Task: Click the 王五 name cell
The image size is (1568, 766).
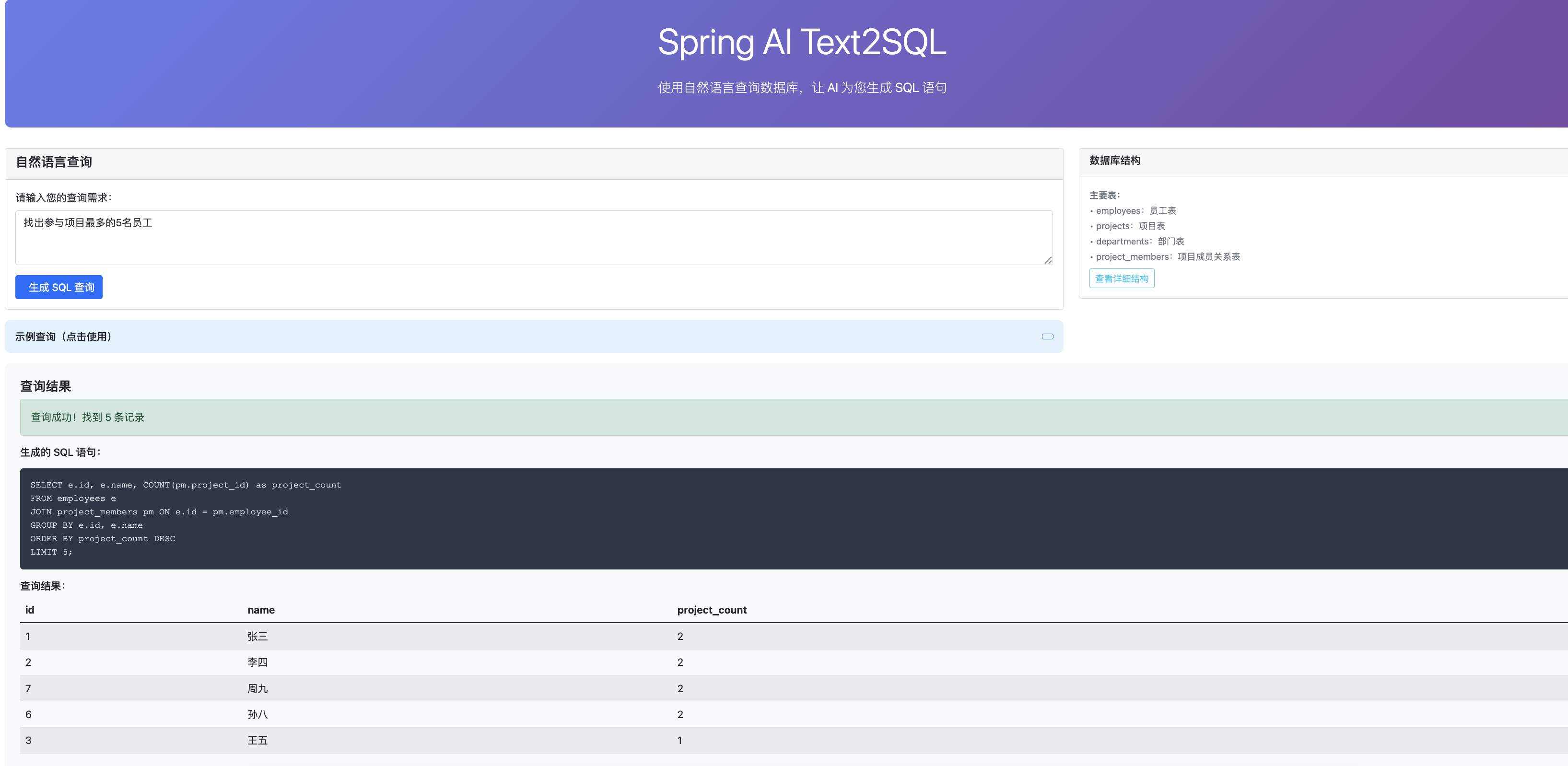Action: click(257, 741)
